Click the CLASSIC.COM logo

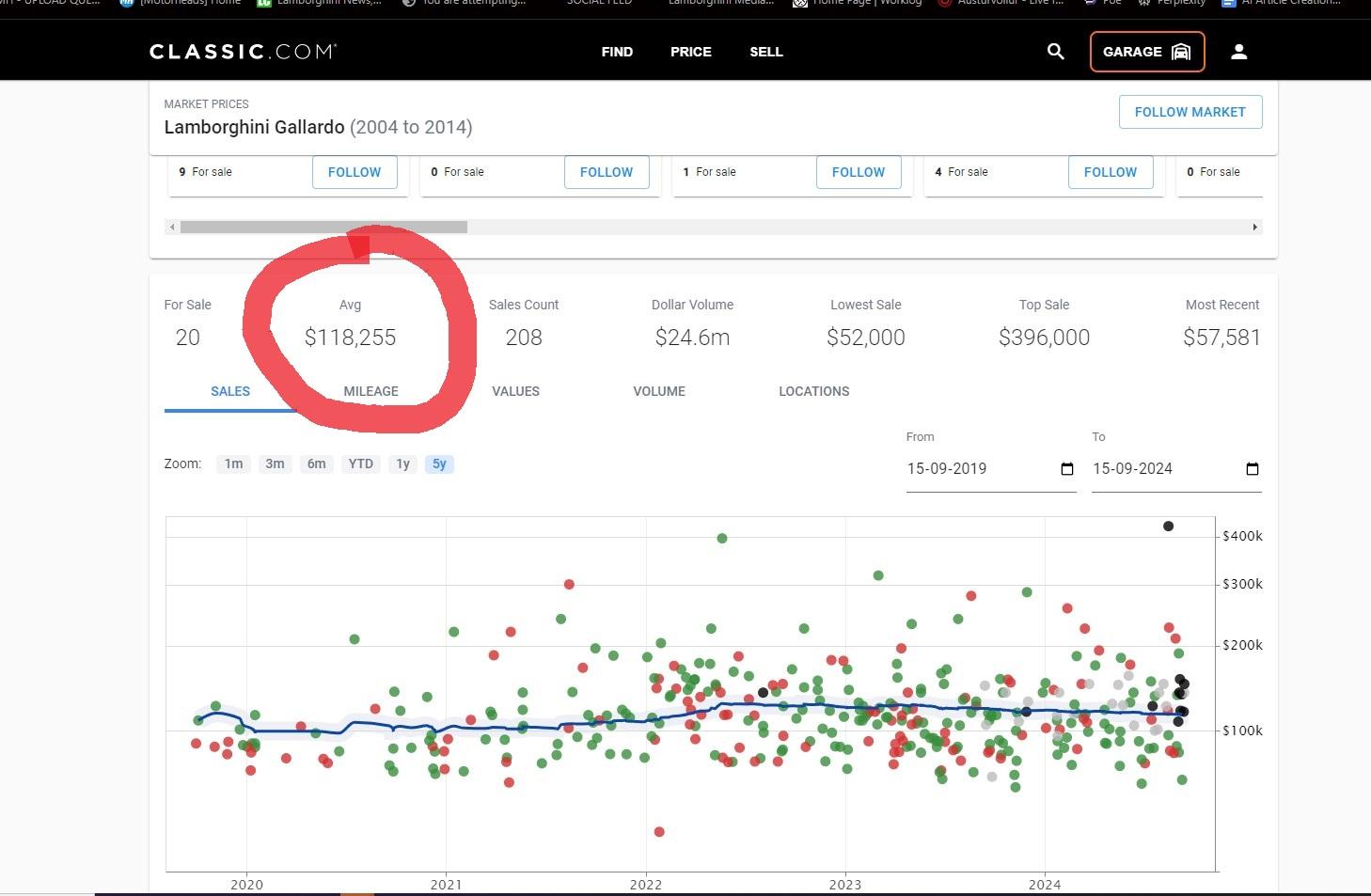point(243,52)
